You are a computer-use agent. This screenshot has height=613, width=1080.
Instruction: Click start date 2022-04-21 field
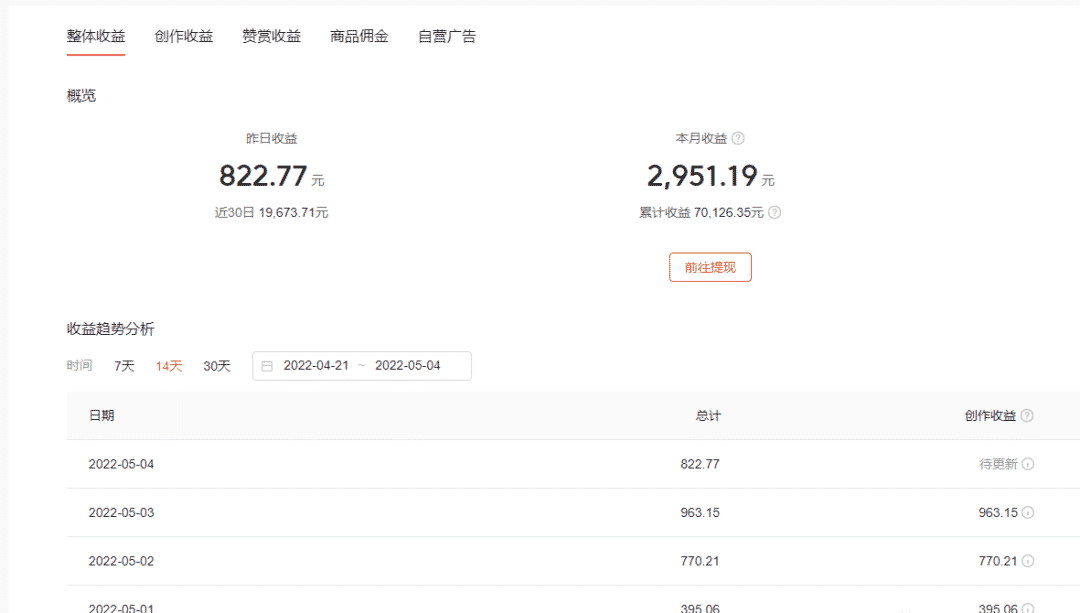pos(316,366)
